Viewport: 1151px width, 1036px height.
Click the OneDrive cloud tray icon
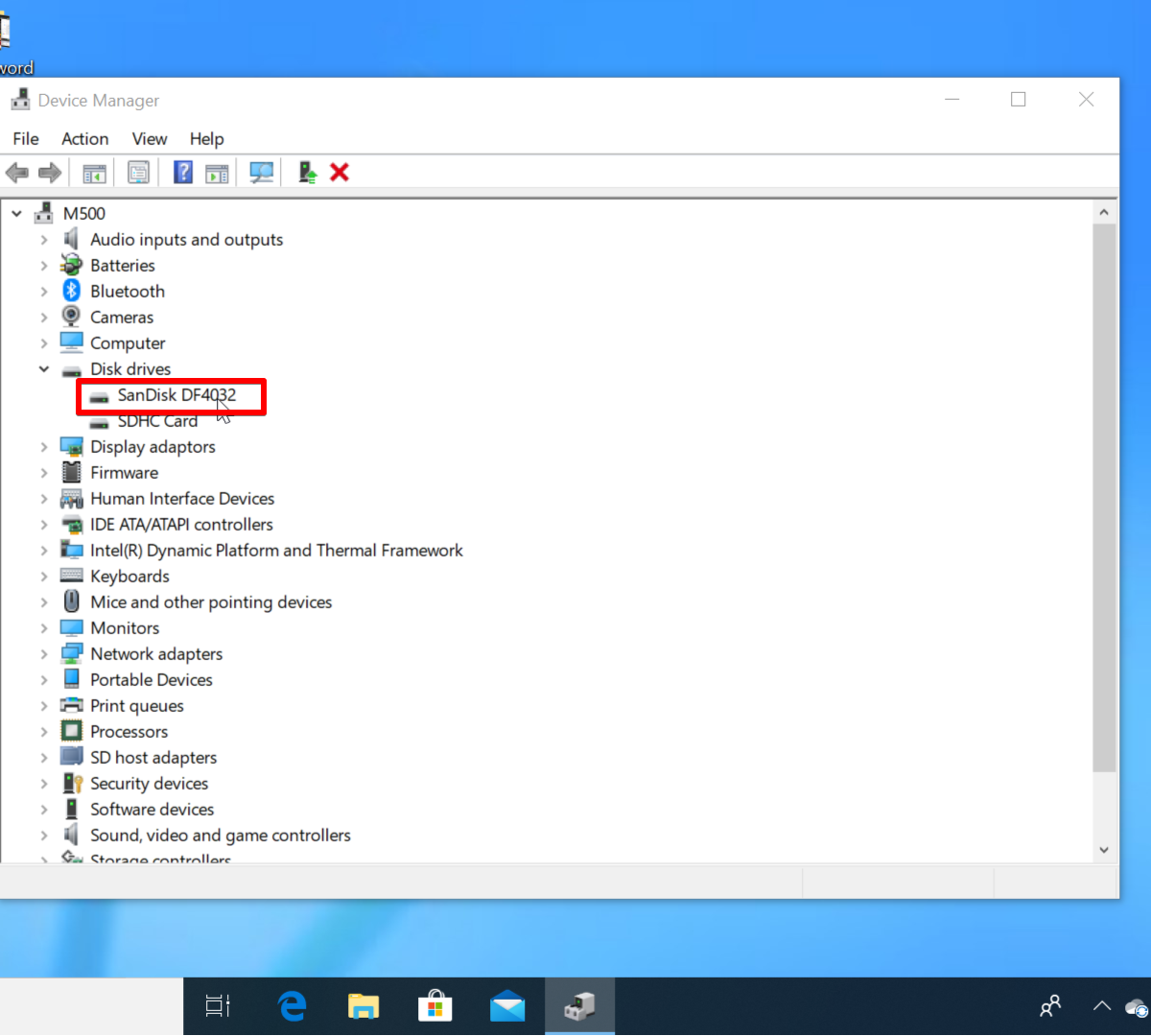coord(1138,1007)
